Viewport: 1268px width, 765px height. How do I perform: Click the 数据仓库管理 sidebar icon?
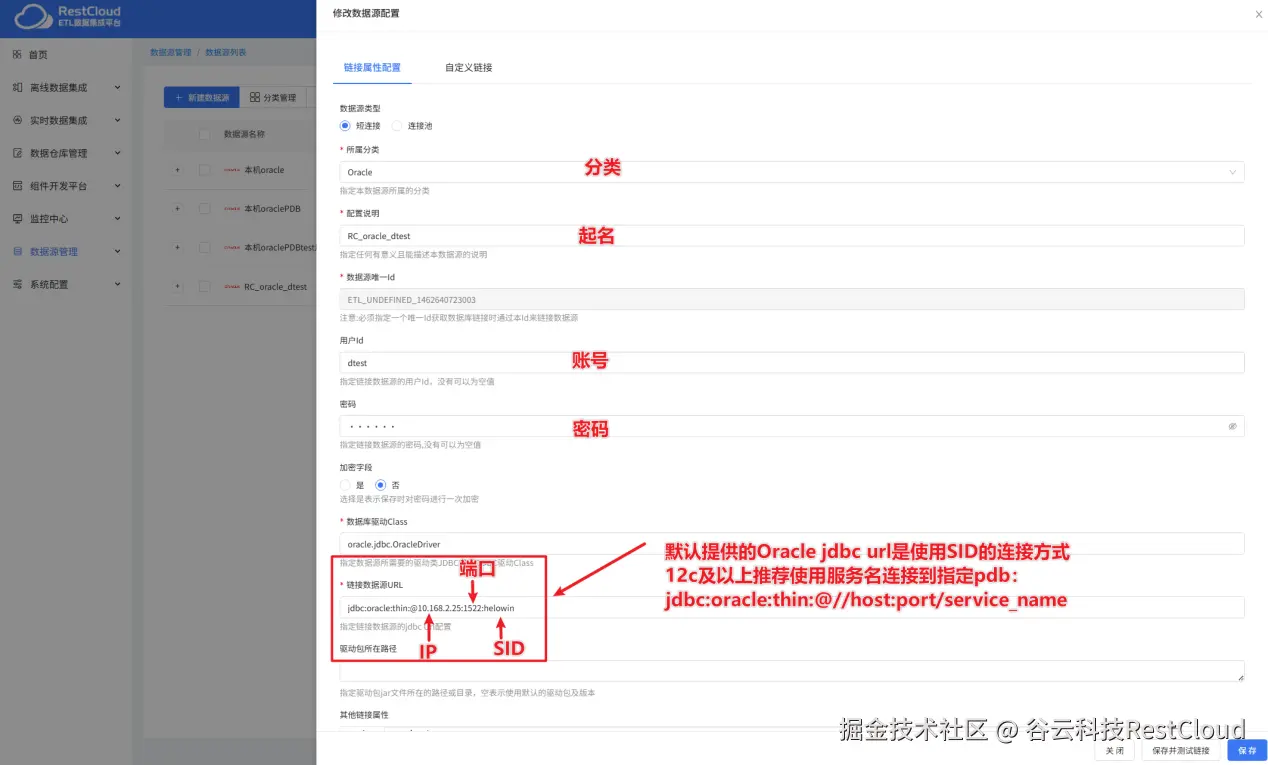[x=18, y=153]
